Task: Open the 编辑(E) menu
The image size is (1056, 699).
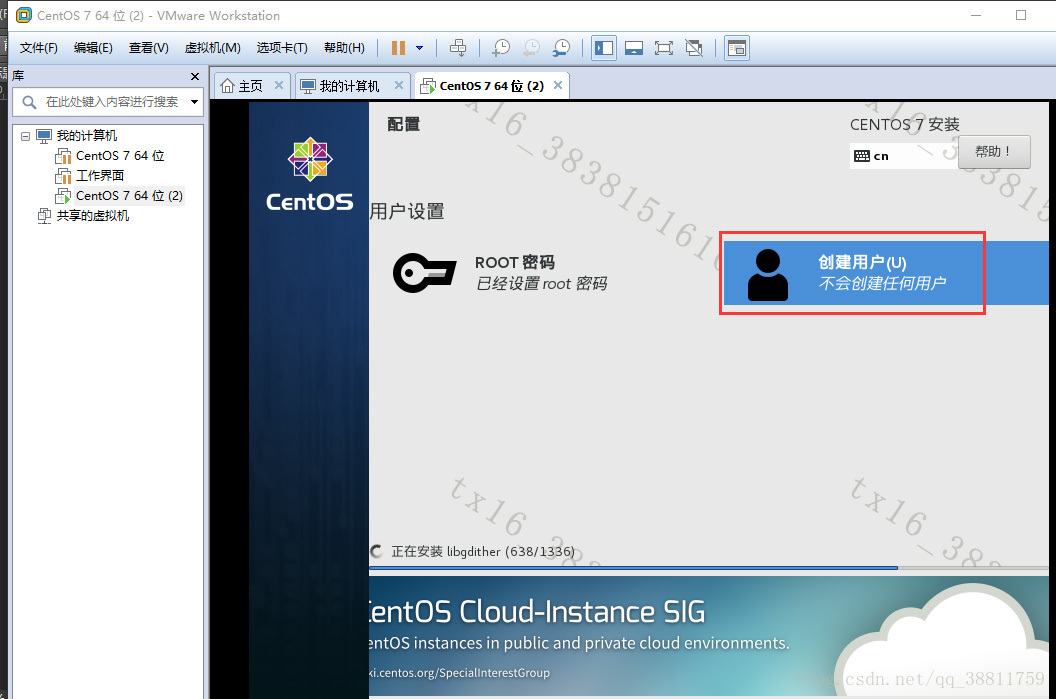Action: [93, 48]
